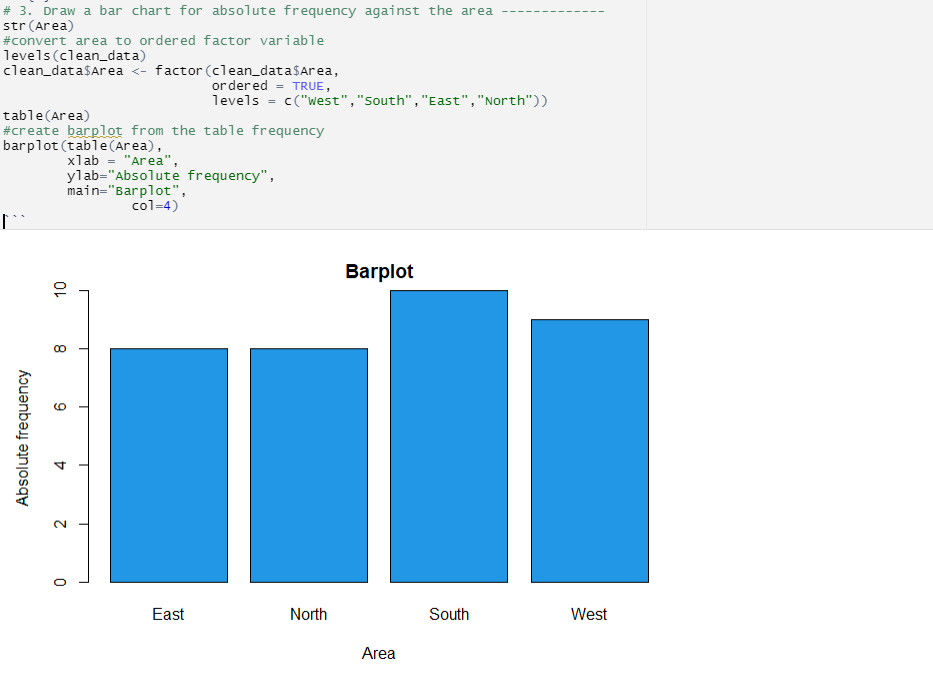Viewport: 933px width, 685px height.
Task: Click the y-axis tick label 10
Action: [60, 290]
